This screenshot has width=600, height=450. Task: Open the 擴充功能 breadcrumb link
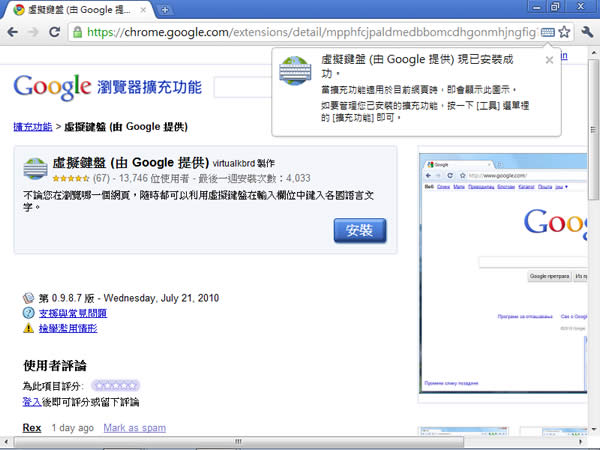[33, 127]
